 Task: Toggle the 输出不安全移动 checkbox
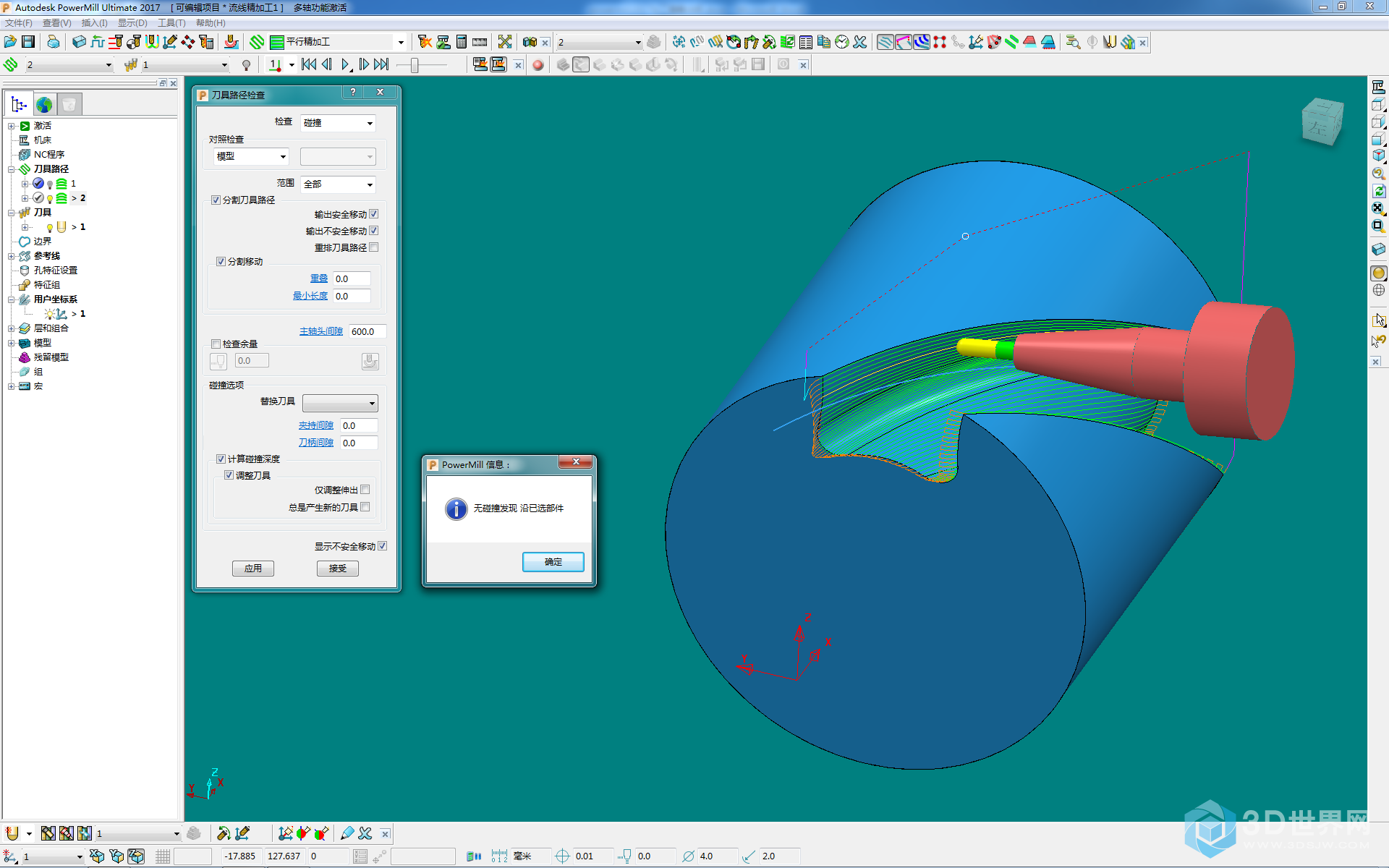click(374, 231)
